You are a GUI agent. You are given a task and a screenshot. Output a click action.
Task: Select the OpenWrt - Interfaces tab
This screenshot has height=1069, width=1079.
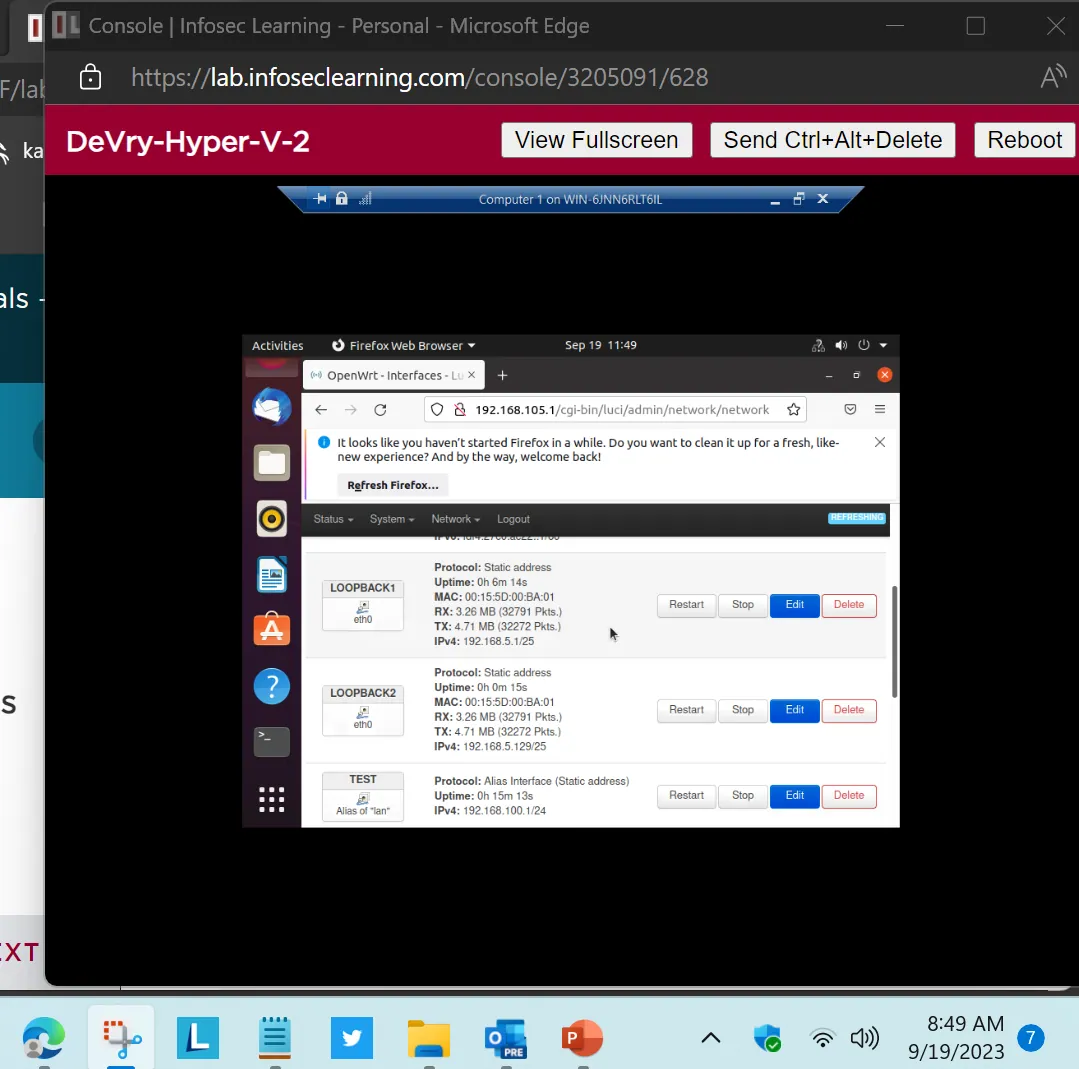click(394, 375)
